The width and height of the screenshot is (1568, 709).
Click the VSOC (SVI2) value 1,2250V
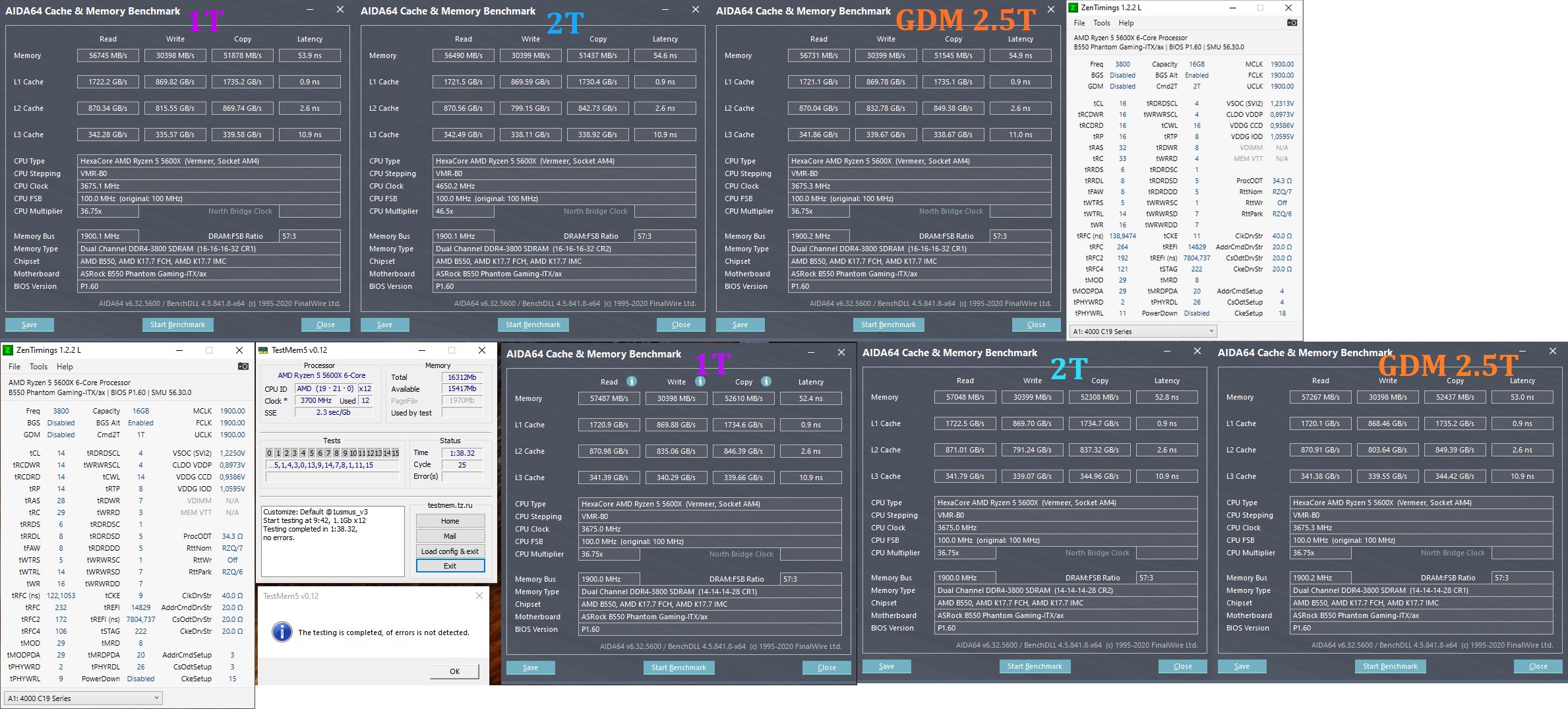pos(232,453)
